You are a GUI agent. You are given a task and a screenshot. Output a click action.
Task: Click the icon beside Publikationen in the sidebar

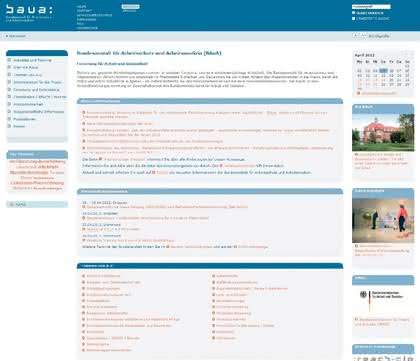(x=9, y=119)
